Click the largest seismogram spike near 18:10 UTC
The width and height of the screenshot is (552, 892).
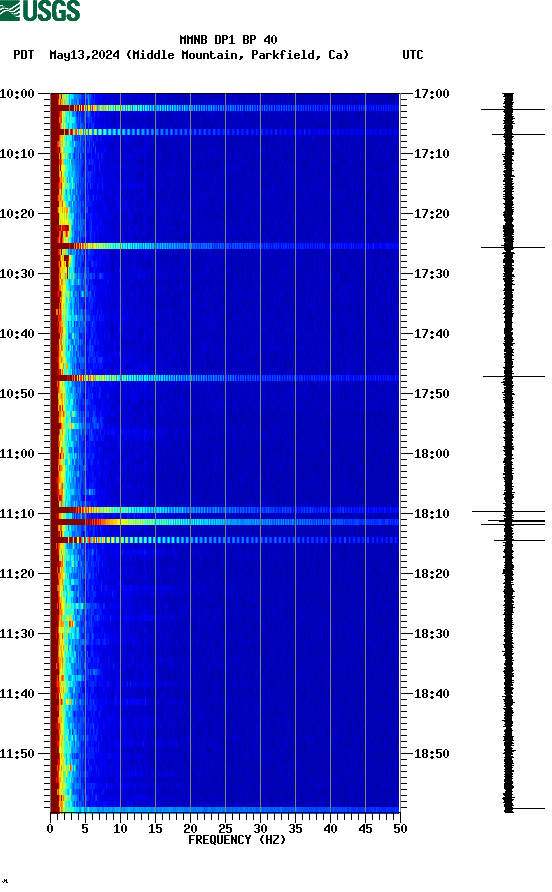click(x=508, y=511)
